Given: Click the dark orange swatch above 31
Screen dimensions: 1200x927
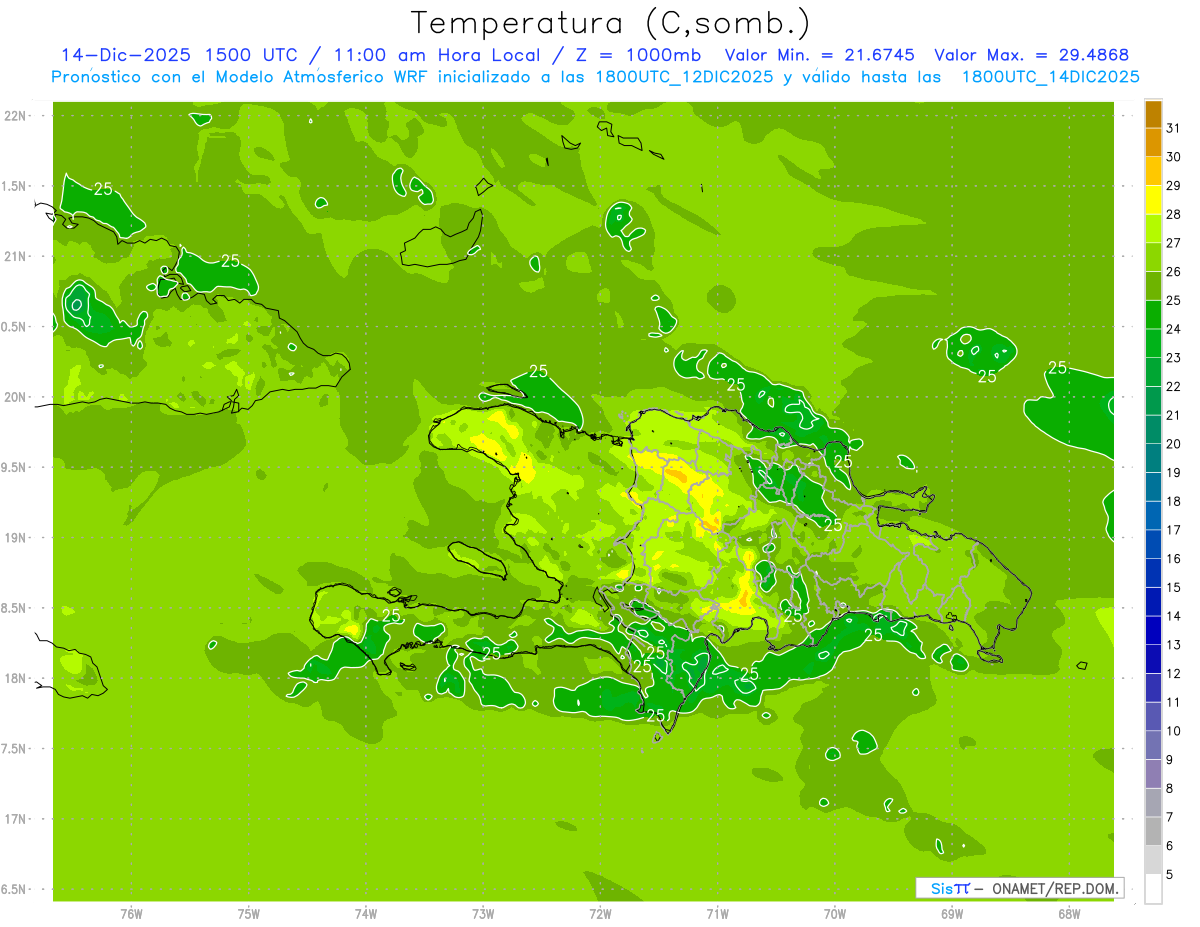Looking at the screenshot, I should tap(1153, 114).
